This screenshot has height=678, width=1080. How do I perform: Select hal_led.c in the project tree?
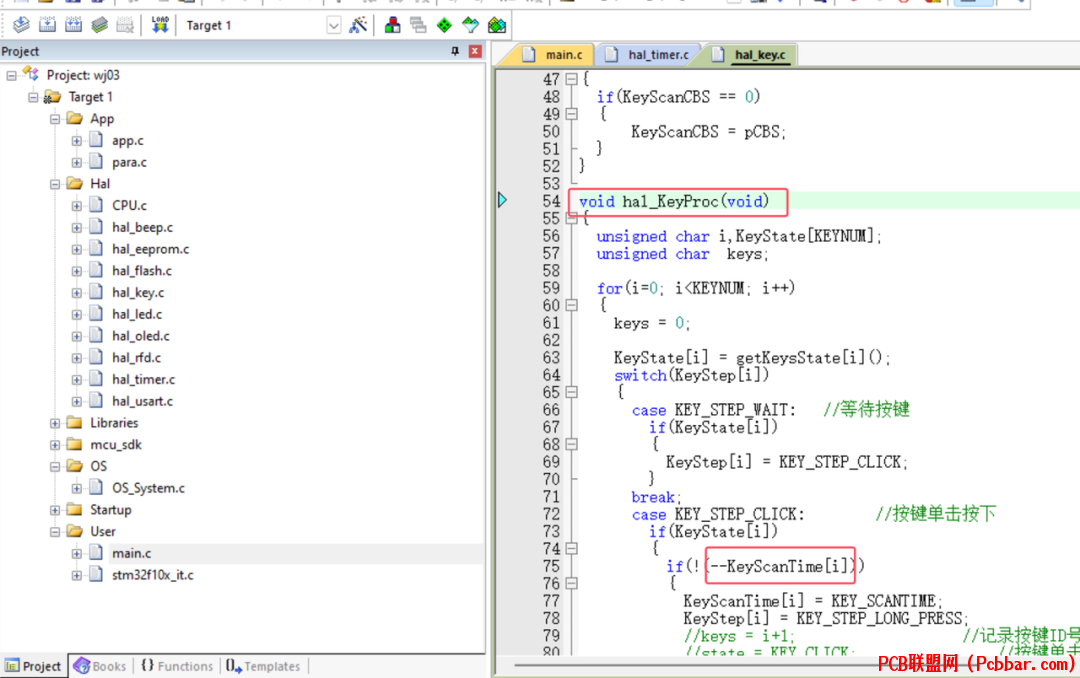tap(137, 314)
